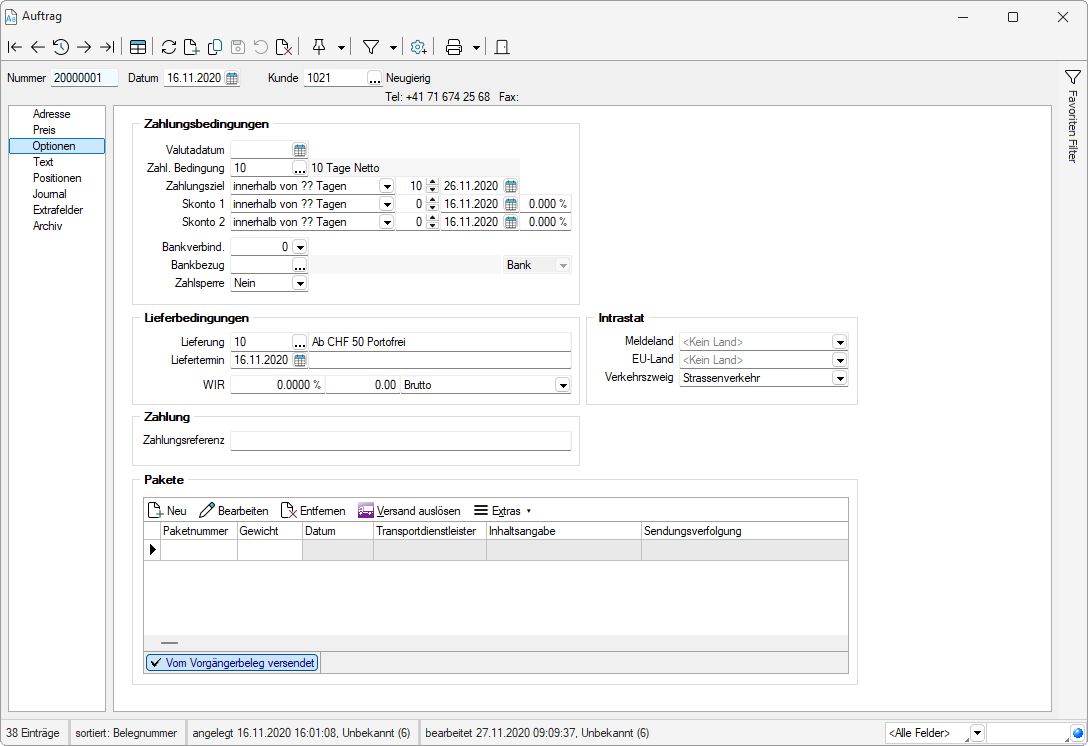
Task: Create a new record via toolbar
Action: [191, 47]
